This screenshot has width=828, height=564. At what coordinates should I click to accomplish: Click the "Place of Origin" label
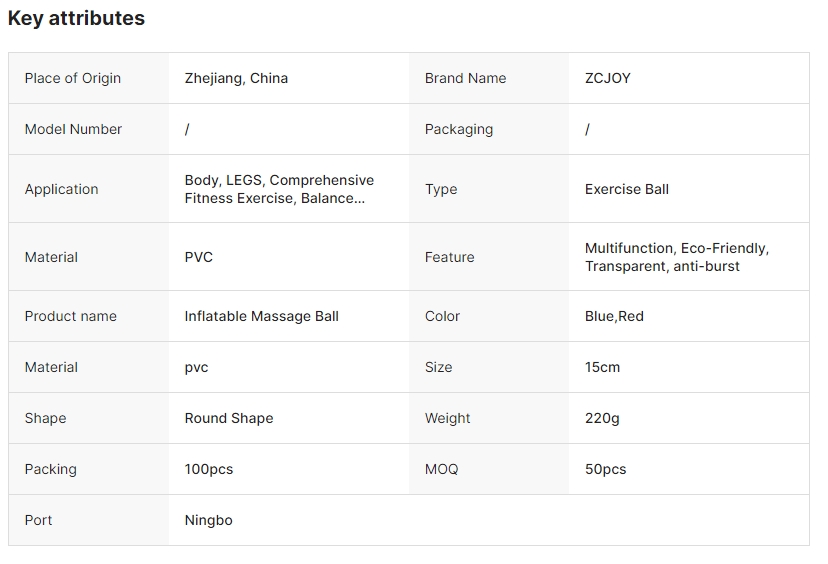coord(73,78)
